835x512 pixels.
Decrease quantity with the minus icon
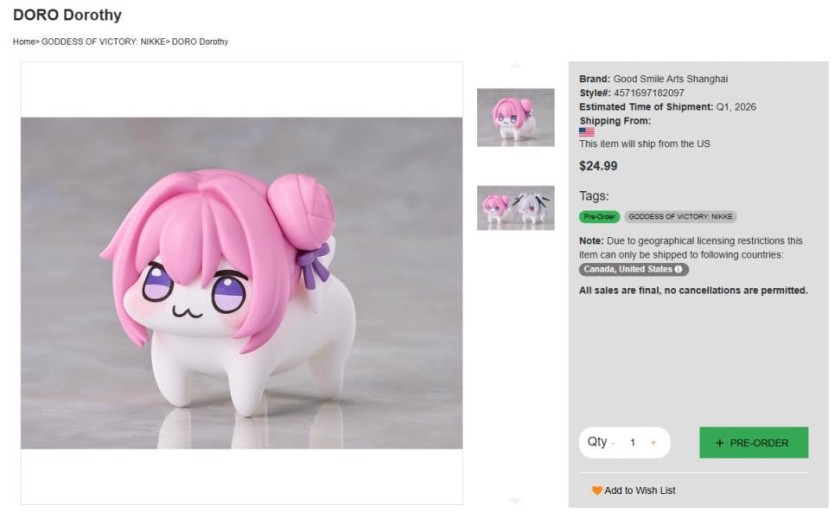coord(613,443)
